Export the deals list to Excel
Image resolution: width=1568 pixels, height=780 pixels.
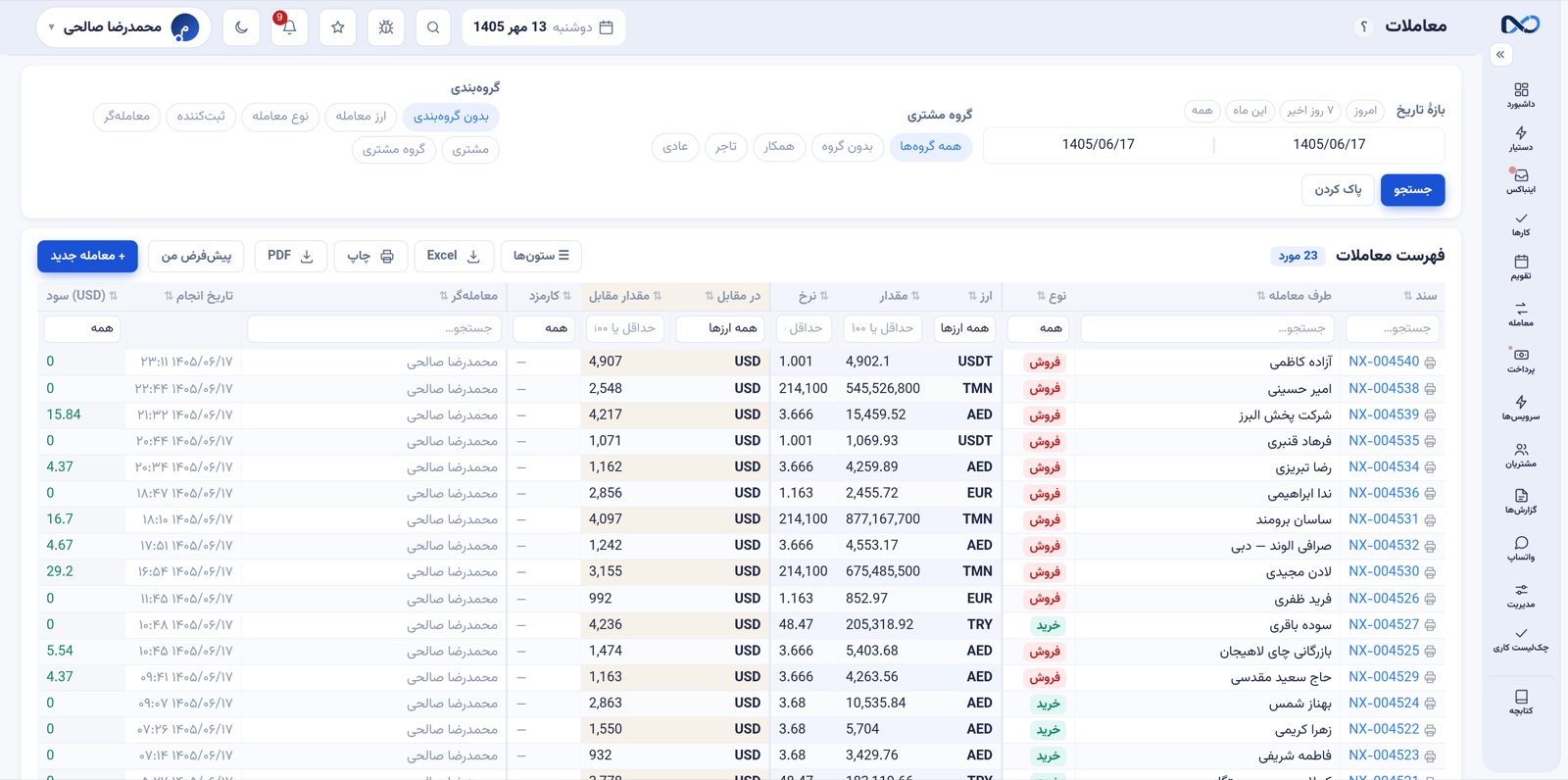454,256
